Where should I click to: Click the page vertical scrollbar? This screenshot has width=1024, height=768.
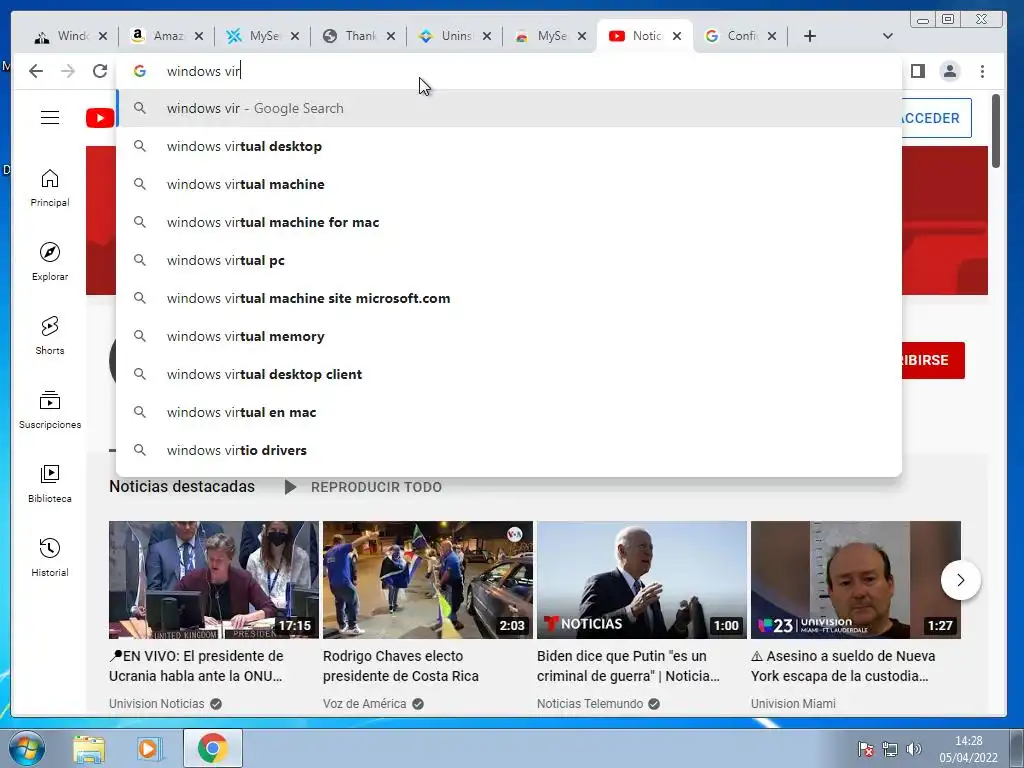tap(995, 131)
